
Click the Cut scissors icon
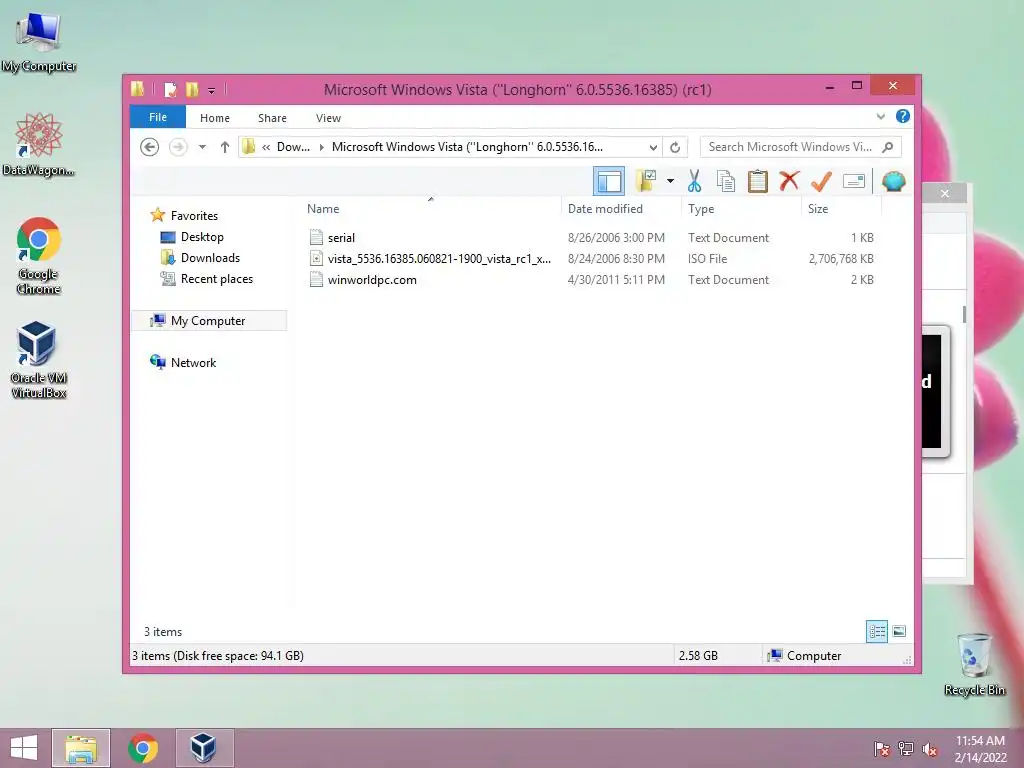click(x=694, y=181)
